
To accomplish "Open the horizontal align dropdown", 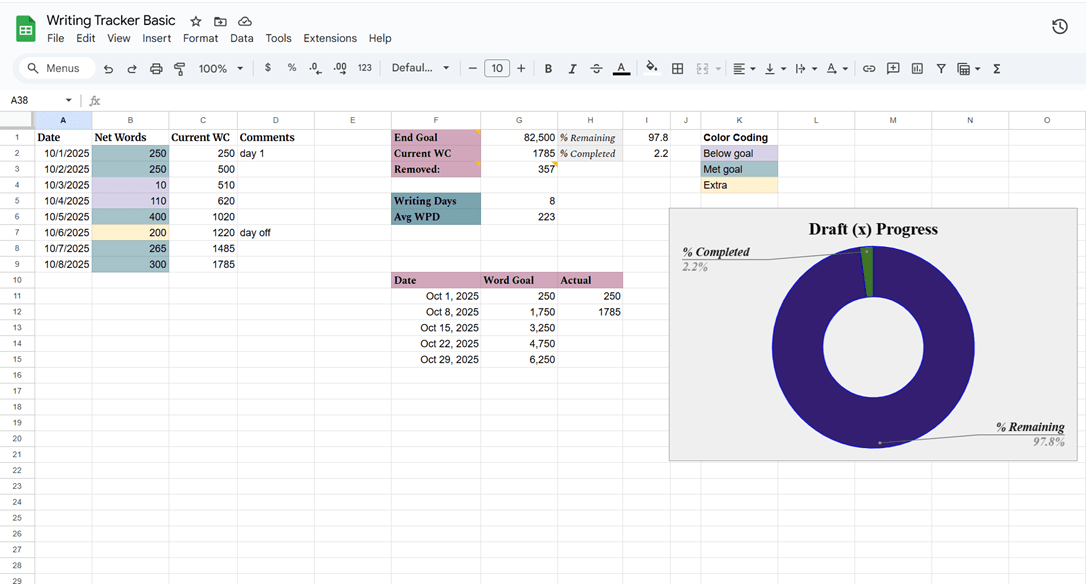I will click(743, 69).
